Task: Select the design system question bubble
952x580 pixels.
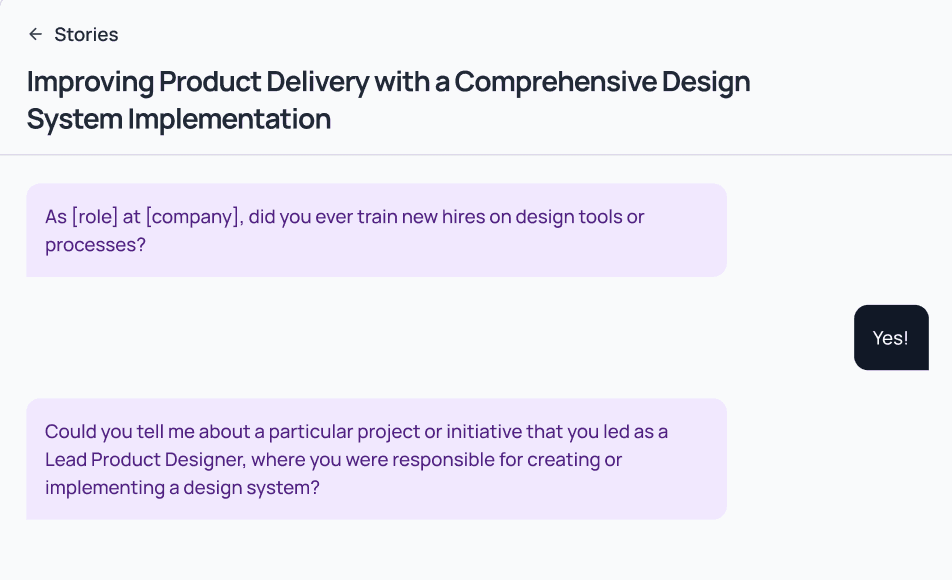Action: point(376,459)
